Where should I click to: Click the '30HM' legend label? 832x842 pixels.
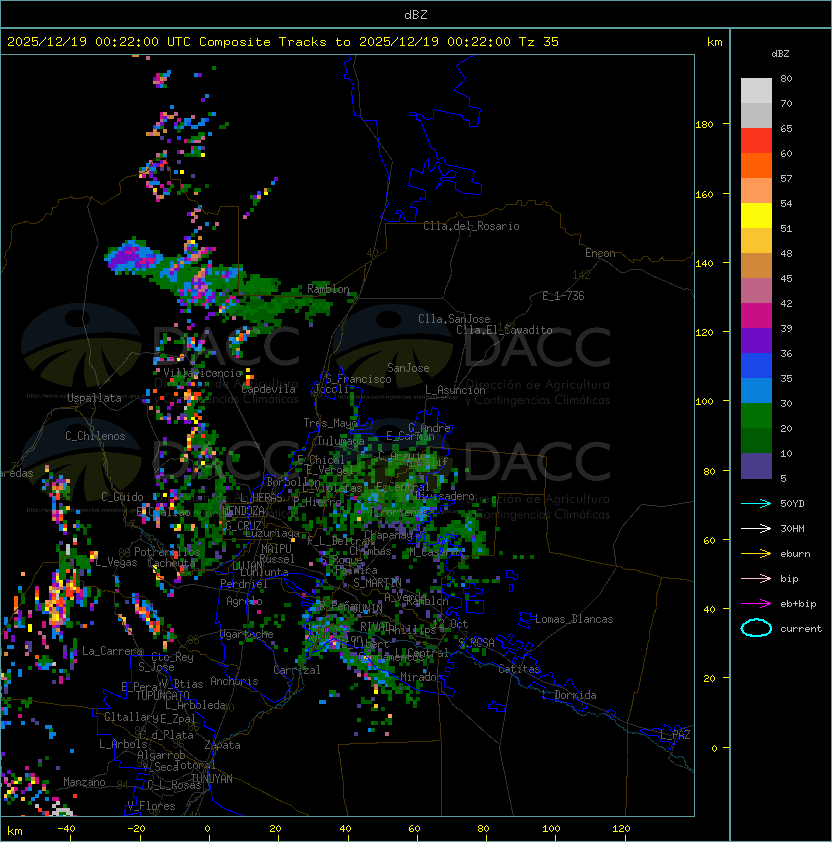pos(792,528)
